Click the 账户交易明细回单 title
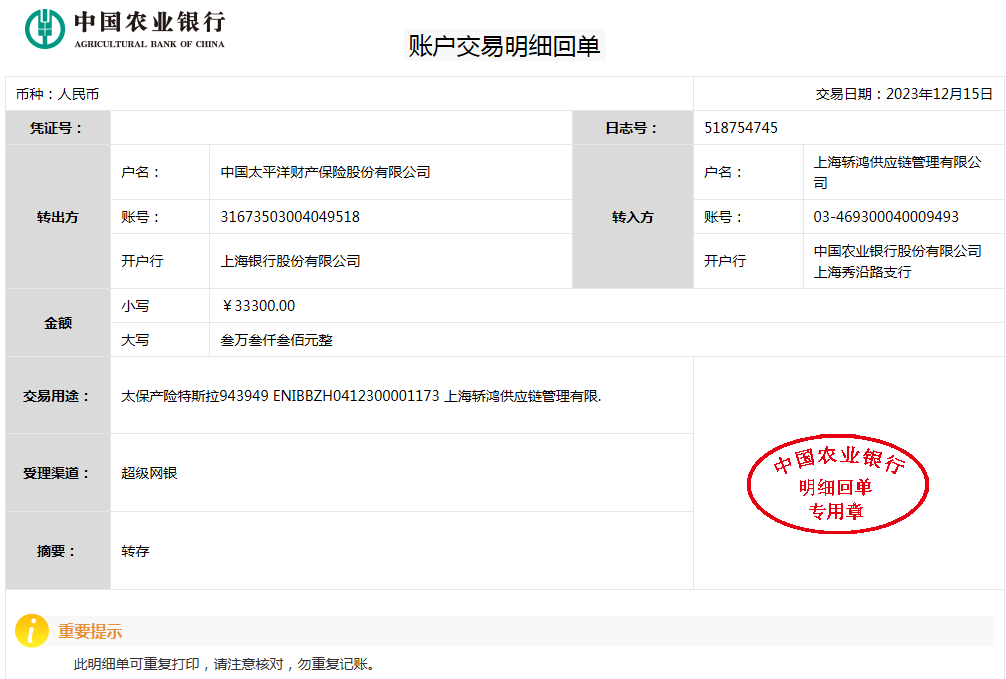Viewport: 1006px width, 679px height. (504, 46)
